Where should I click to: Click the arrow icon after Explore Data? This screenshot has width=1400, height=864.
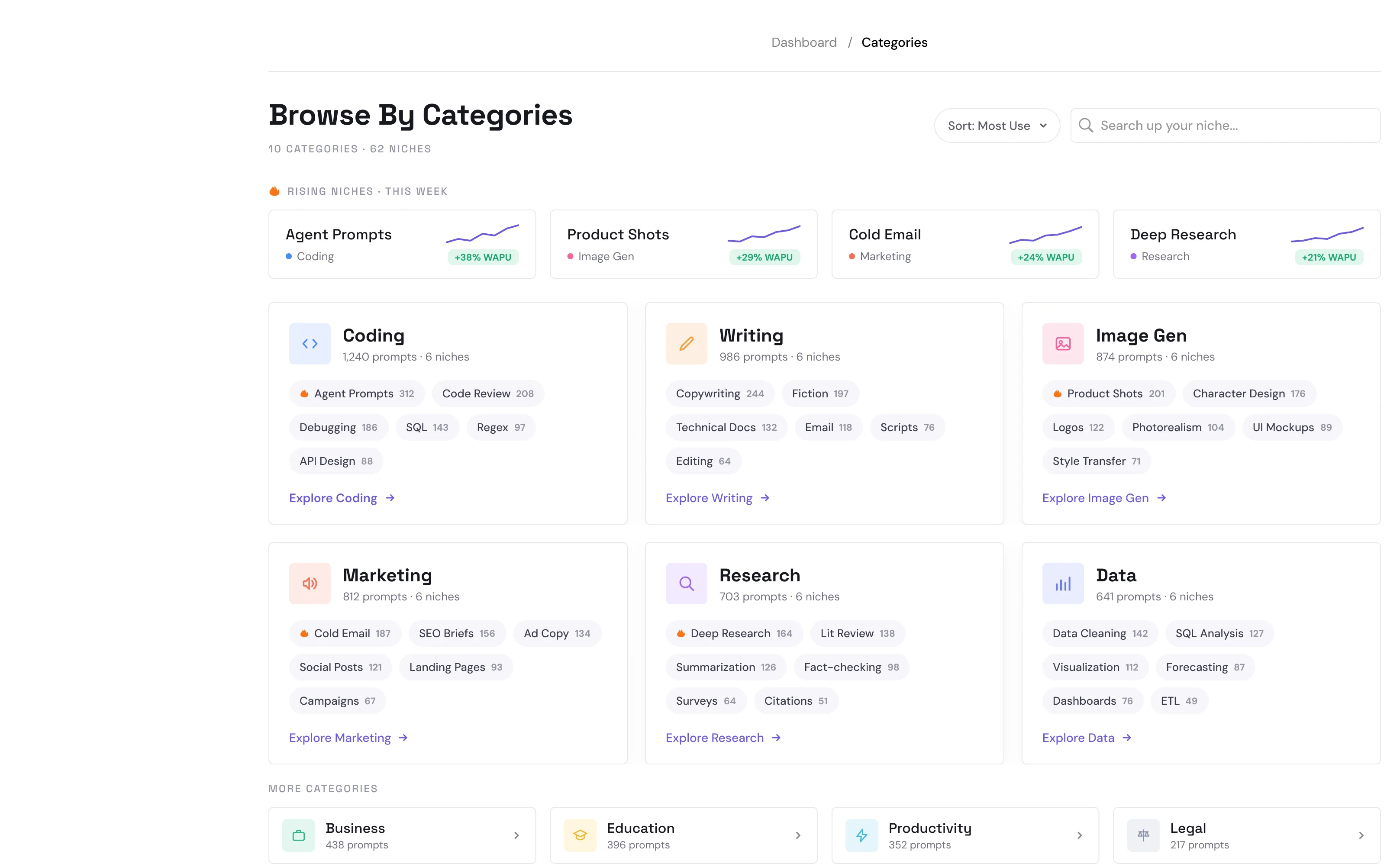click(1127, 738)
